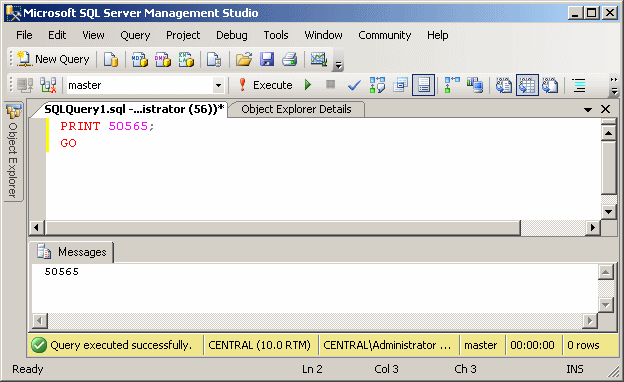Open the active files dropdown arrow

tap(588, 109)
